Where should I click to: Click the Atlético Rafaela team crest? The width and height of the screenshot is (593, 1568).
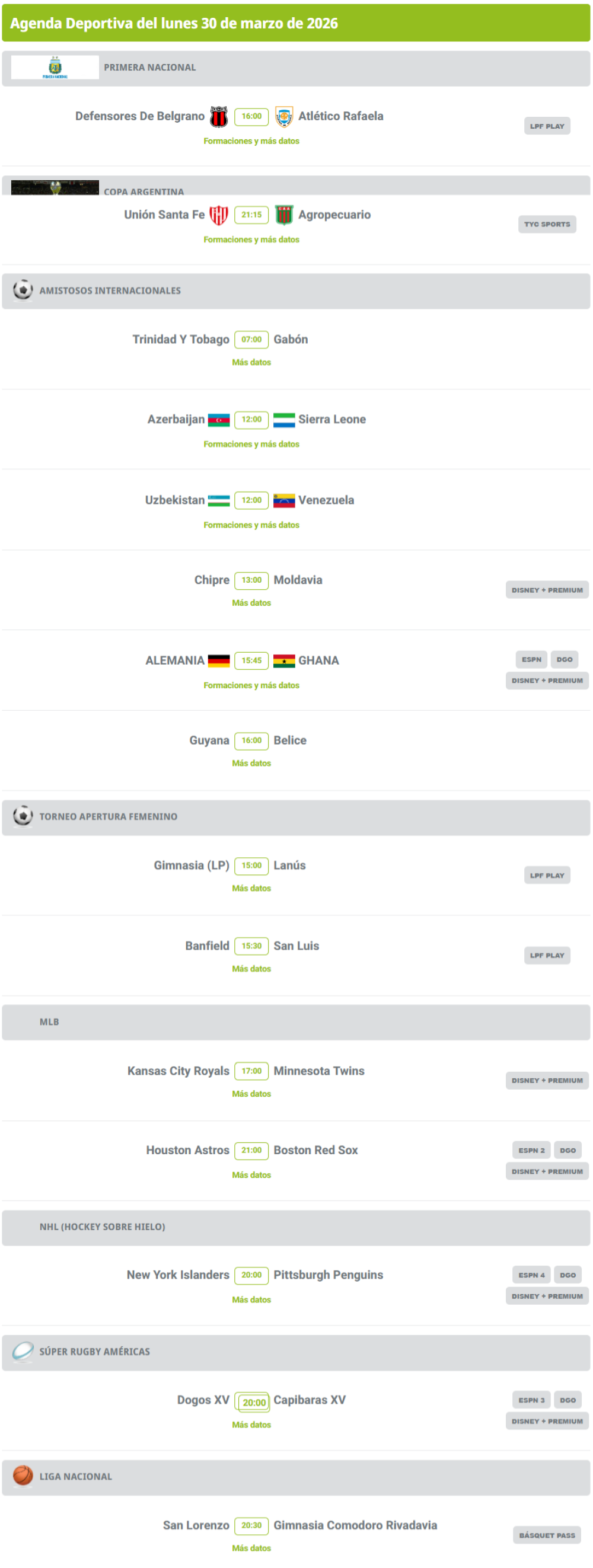[283, 116]
